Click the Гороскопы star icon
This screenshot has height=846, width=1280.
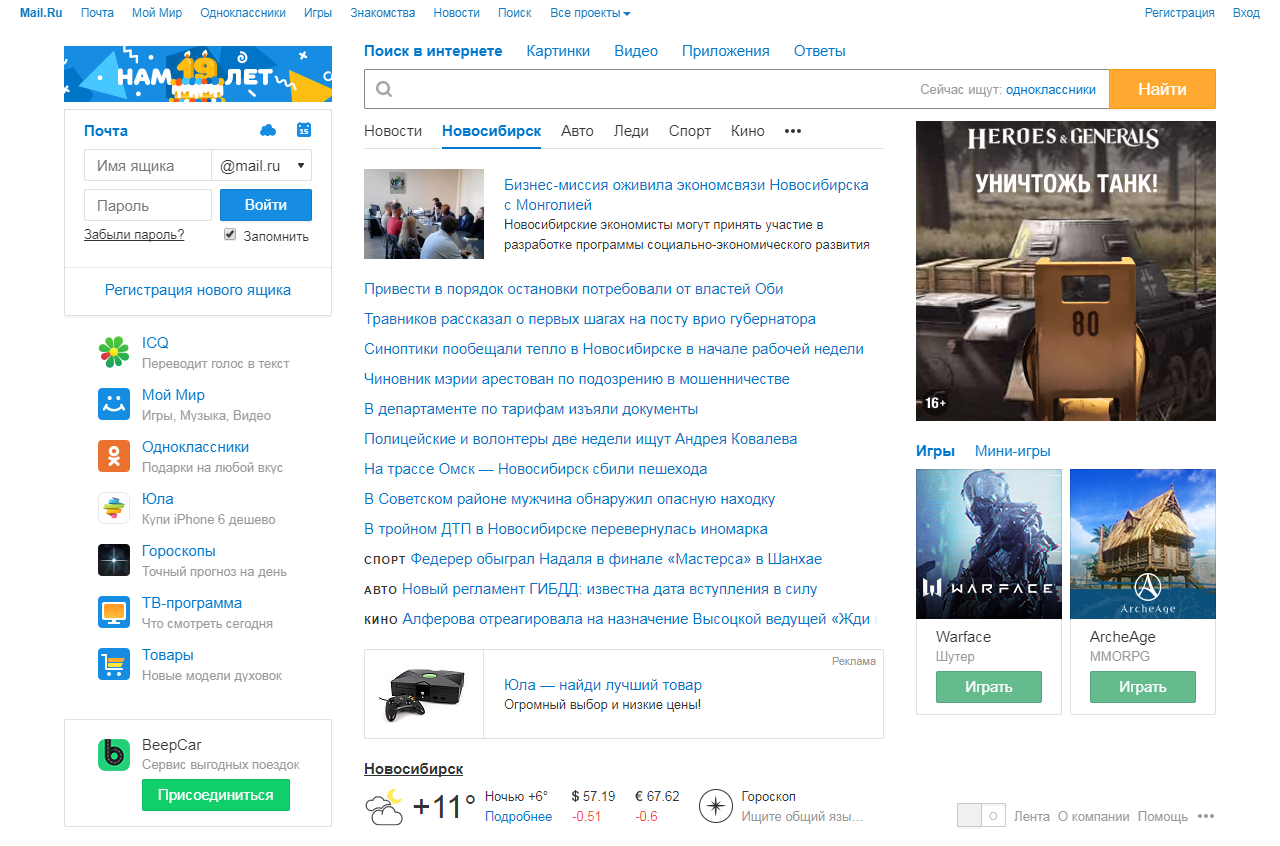pos(114,560)
